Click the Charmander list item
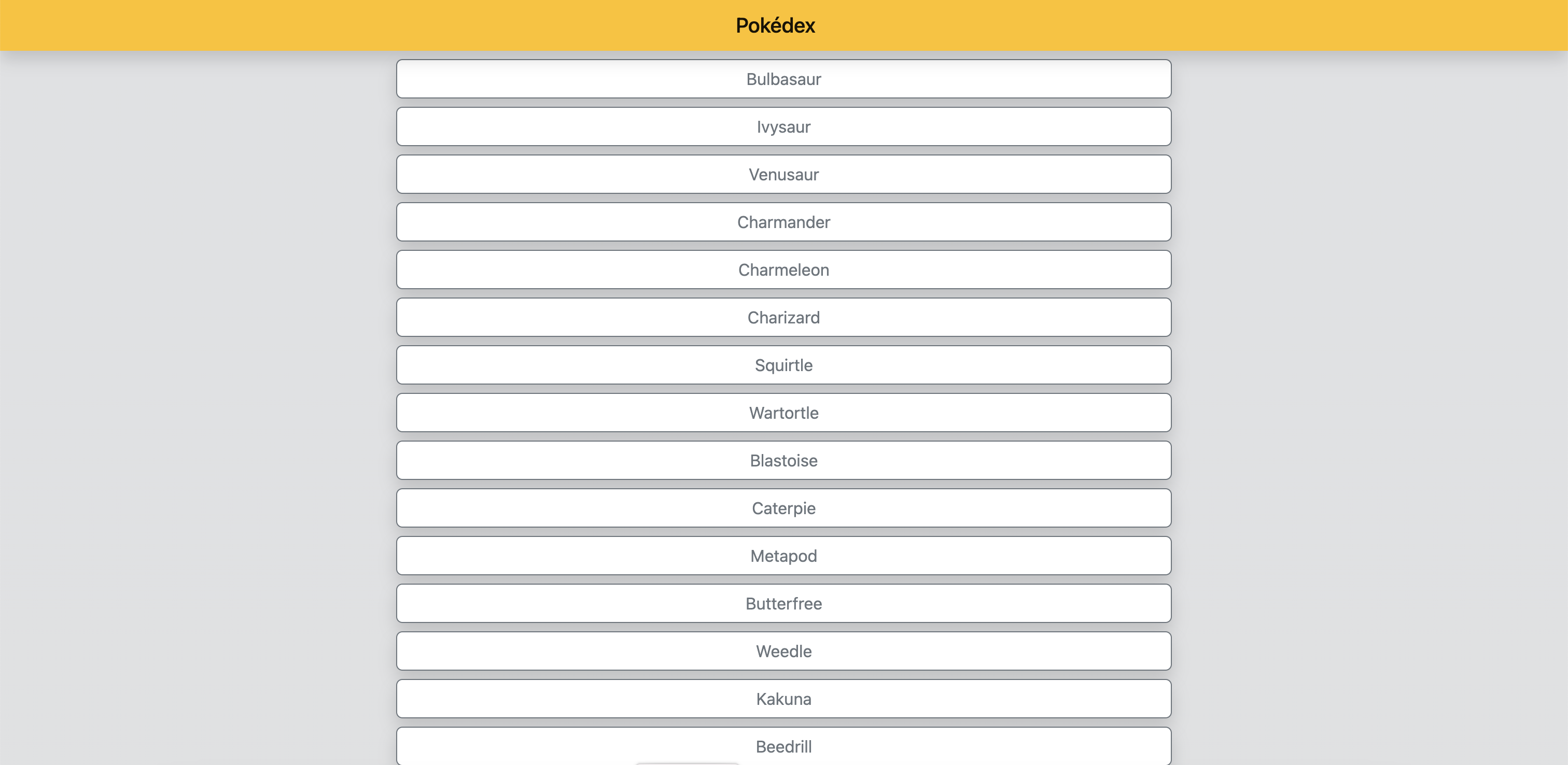 (783, 221)
